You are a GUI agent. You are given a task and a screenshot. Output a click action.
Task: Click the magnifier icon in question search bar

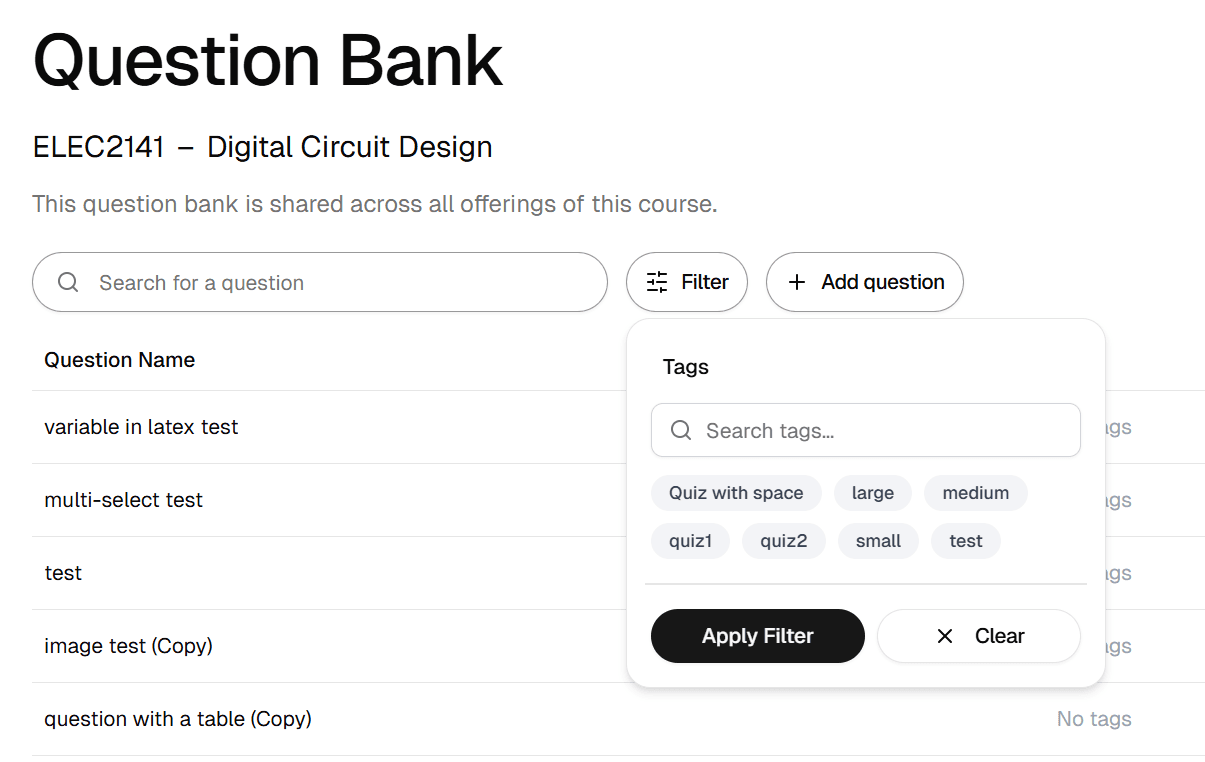(67, 282)
